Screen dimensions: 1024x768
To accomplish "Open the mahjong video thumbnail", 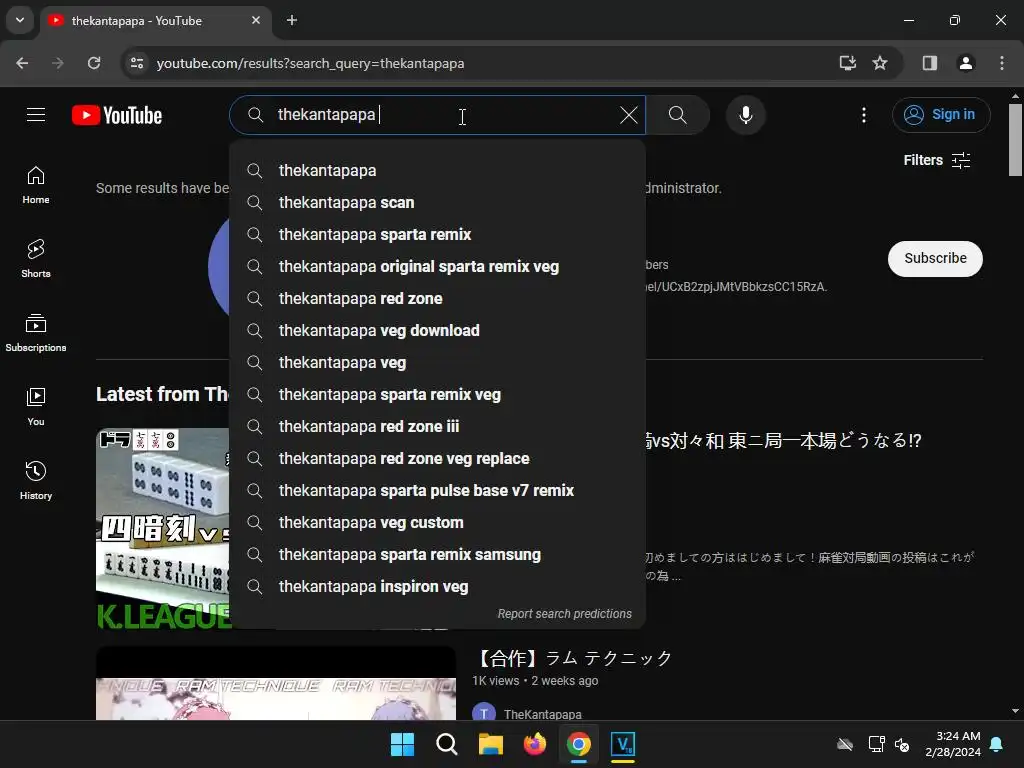I will (163, 529).
